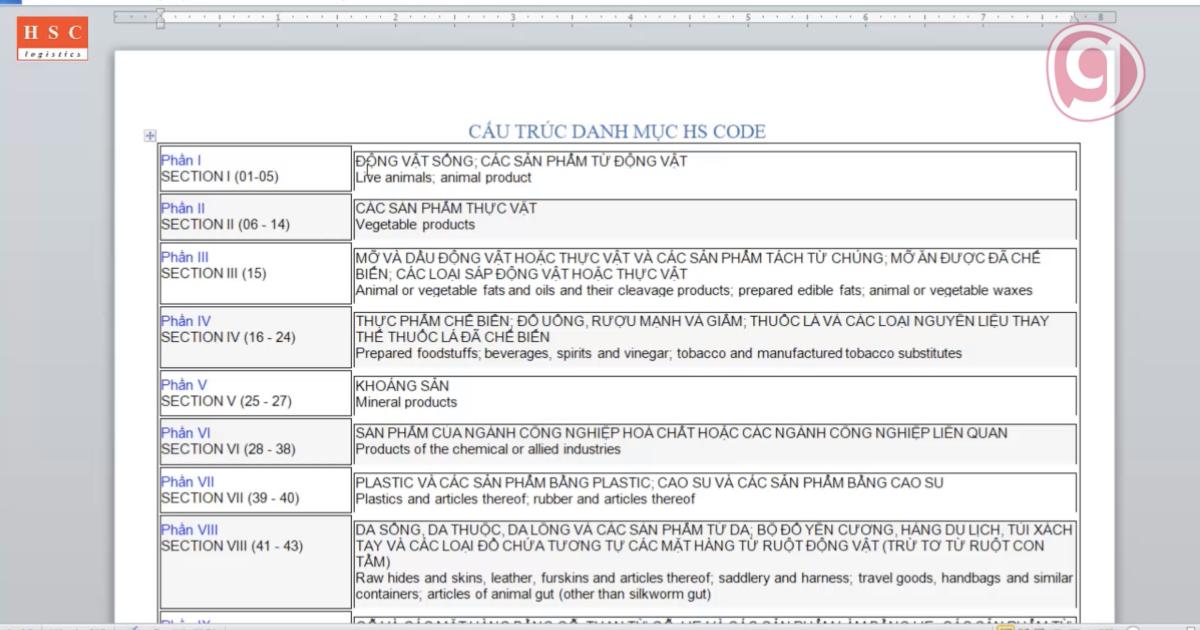
Task: Click the 'Phần IV' text
Action: [186, 321]
